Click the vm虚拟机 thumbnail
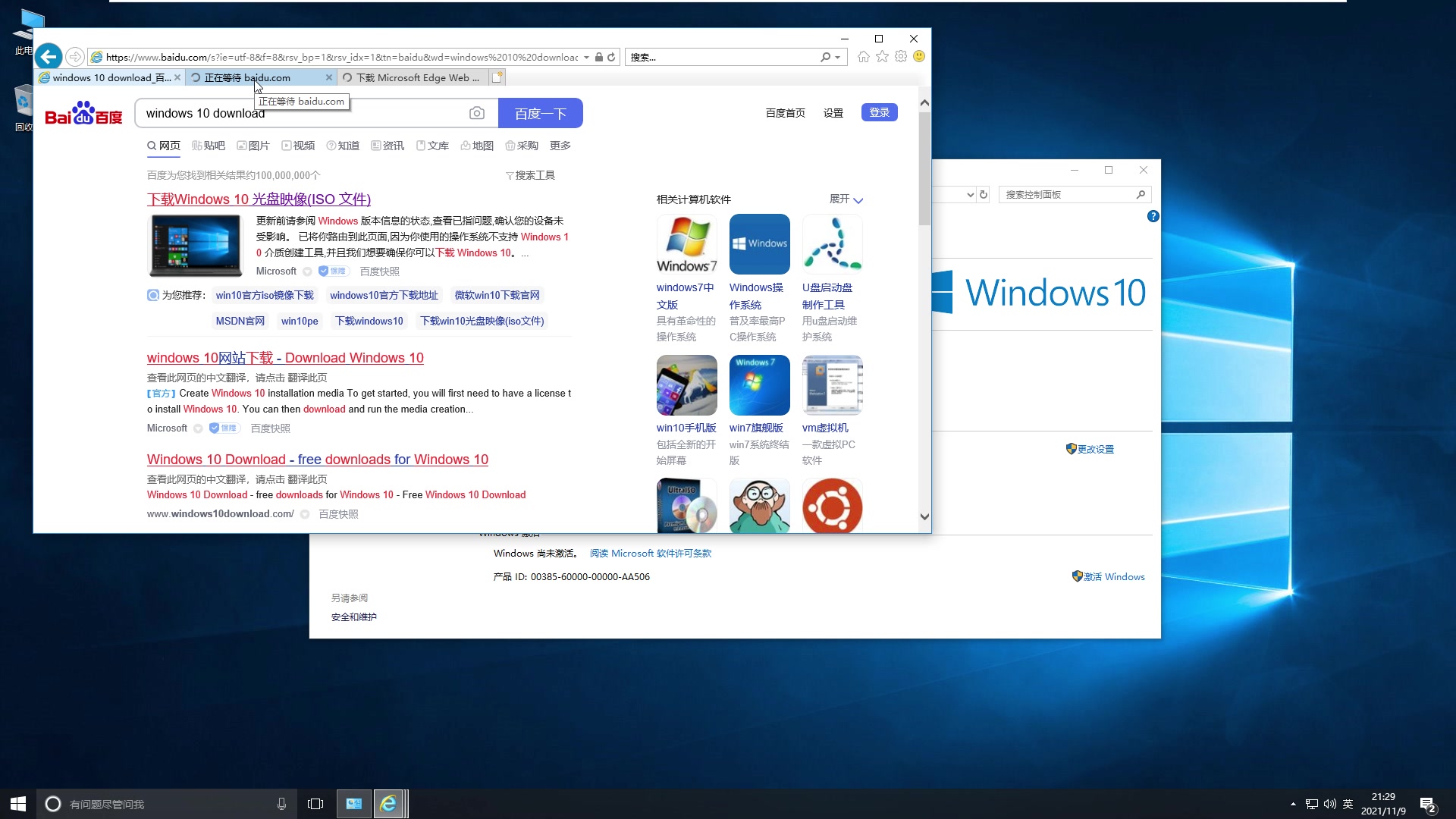Viewport: 1456px width, 819px height. tap(833, 385)
